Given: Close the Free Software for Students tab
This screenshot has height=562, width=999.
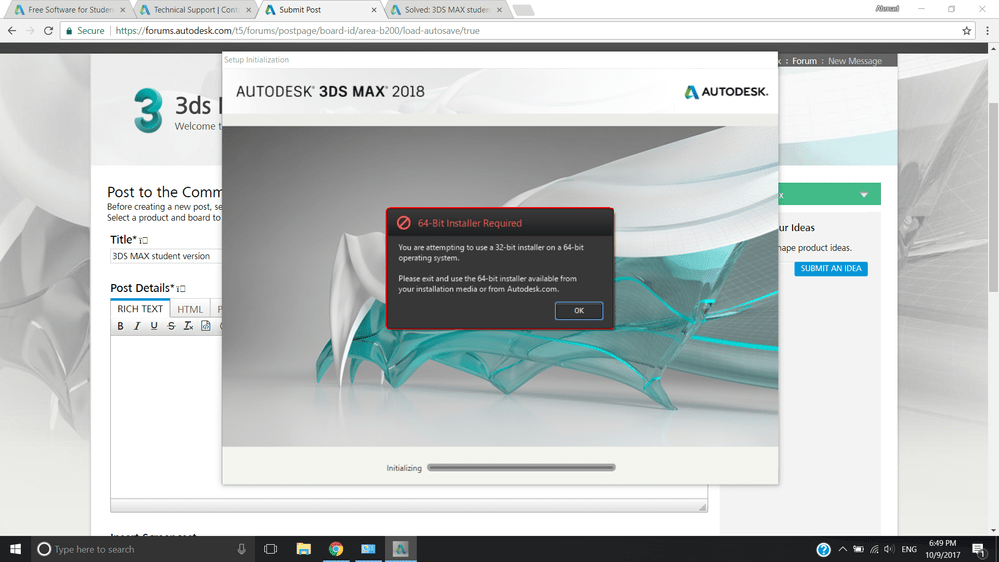Looking at the screenshot, I should pyautogui.click(x=122, y=10).
